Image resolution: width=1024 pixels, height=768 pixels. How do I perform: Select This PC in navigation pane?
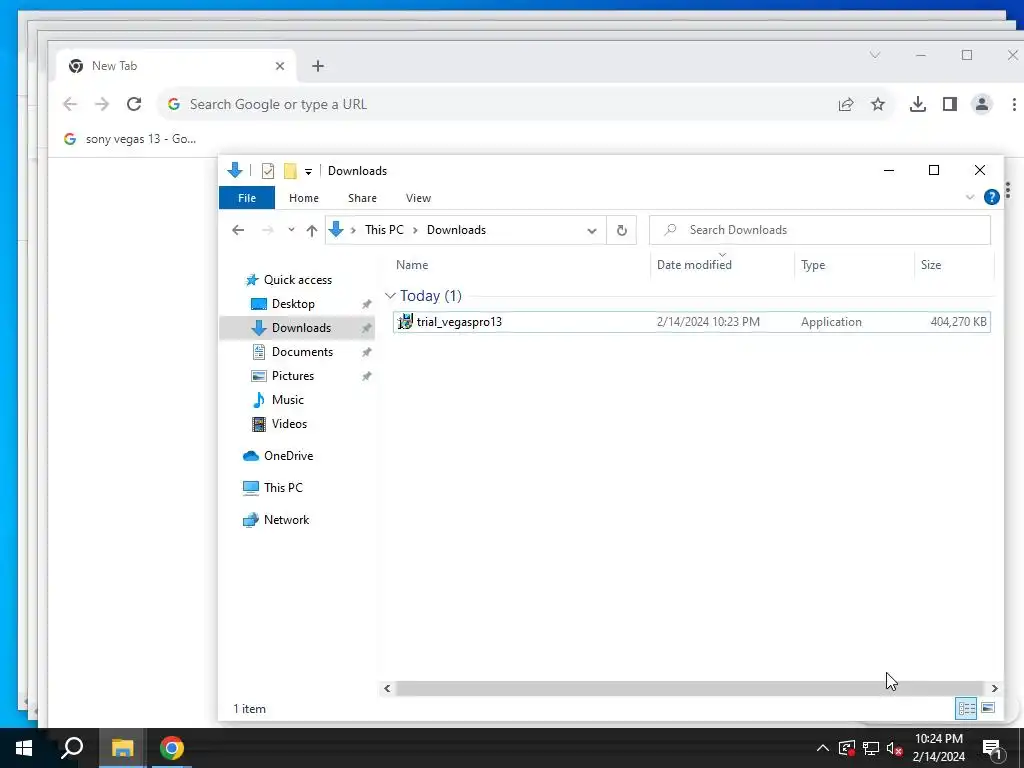283,488
